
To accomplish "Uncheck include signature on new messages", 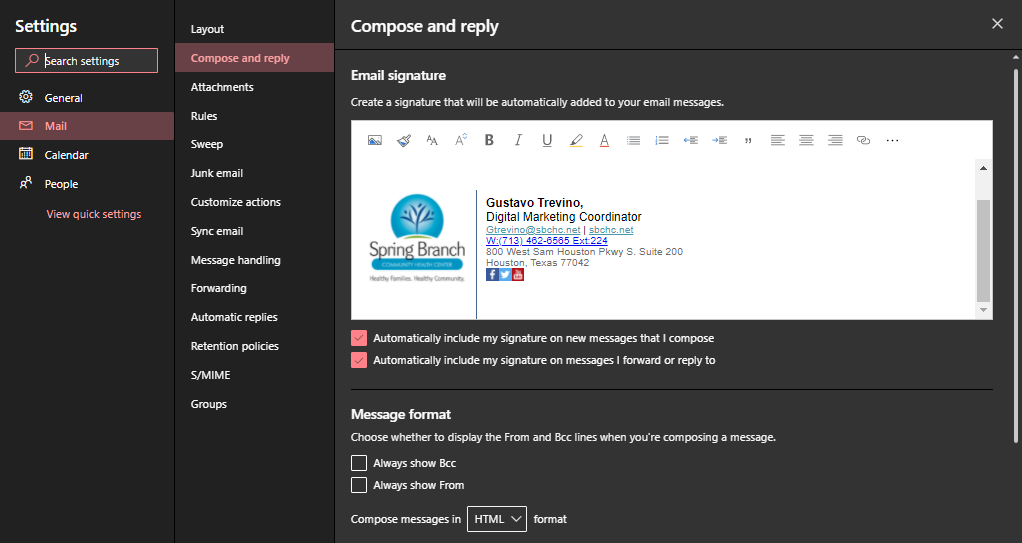I will tap(359, 338).
